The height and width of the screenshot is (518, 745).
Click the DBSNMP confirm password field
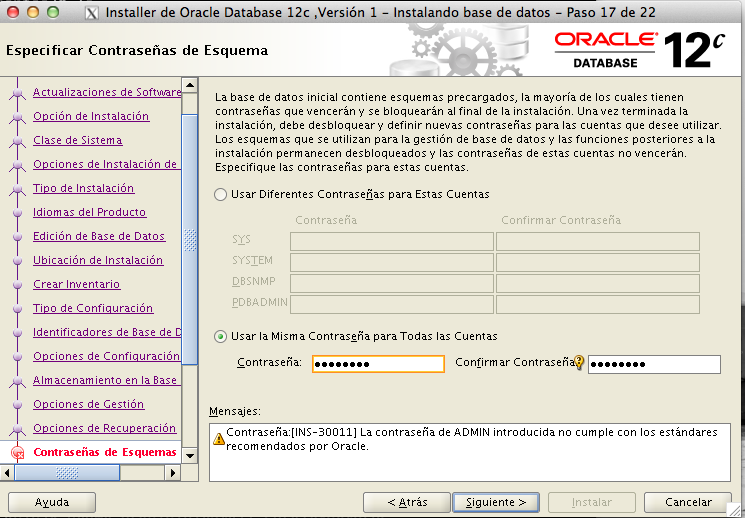598,283
